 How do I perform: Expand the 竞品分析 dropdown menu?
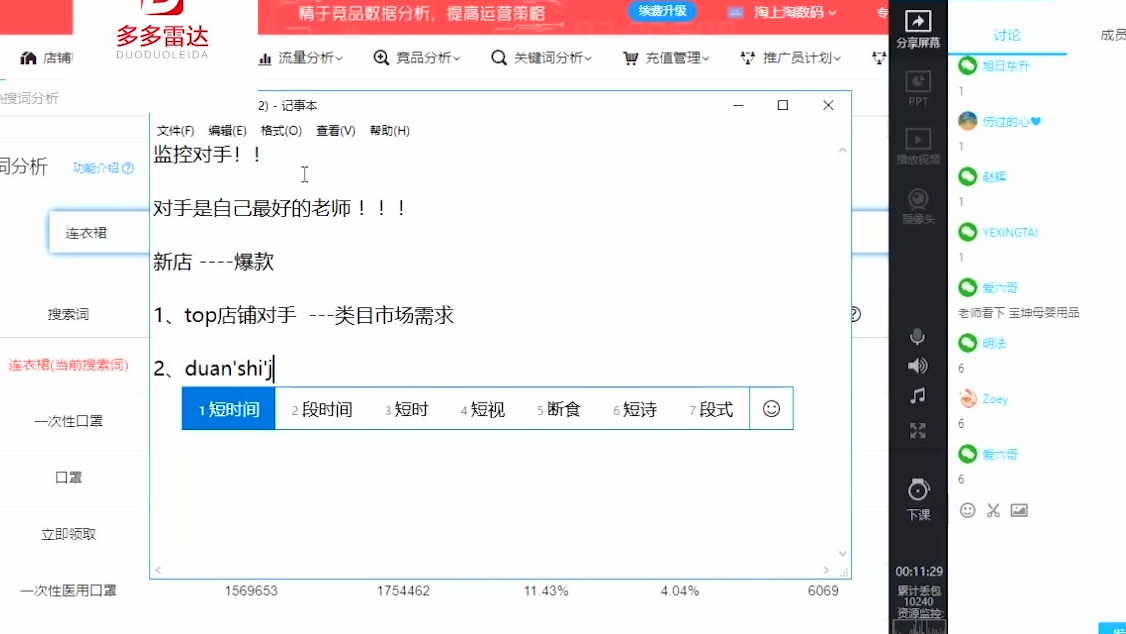[x=417, y=58]
